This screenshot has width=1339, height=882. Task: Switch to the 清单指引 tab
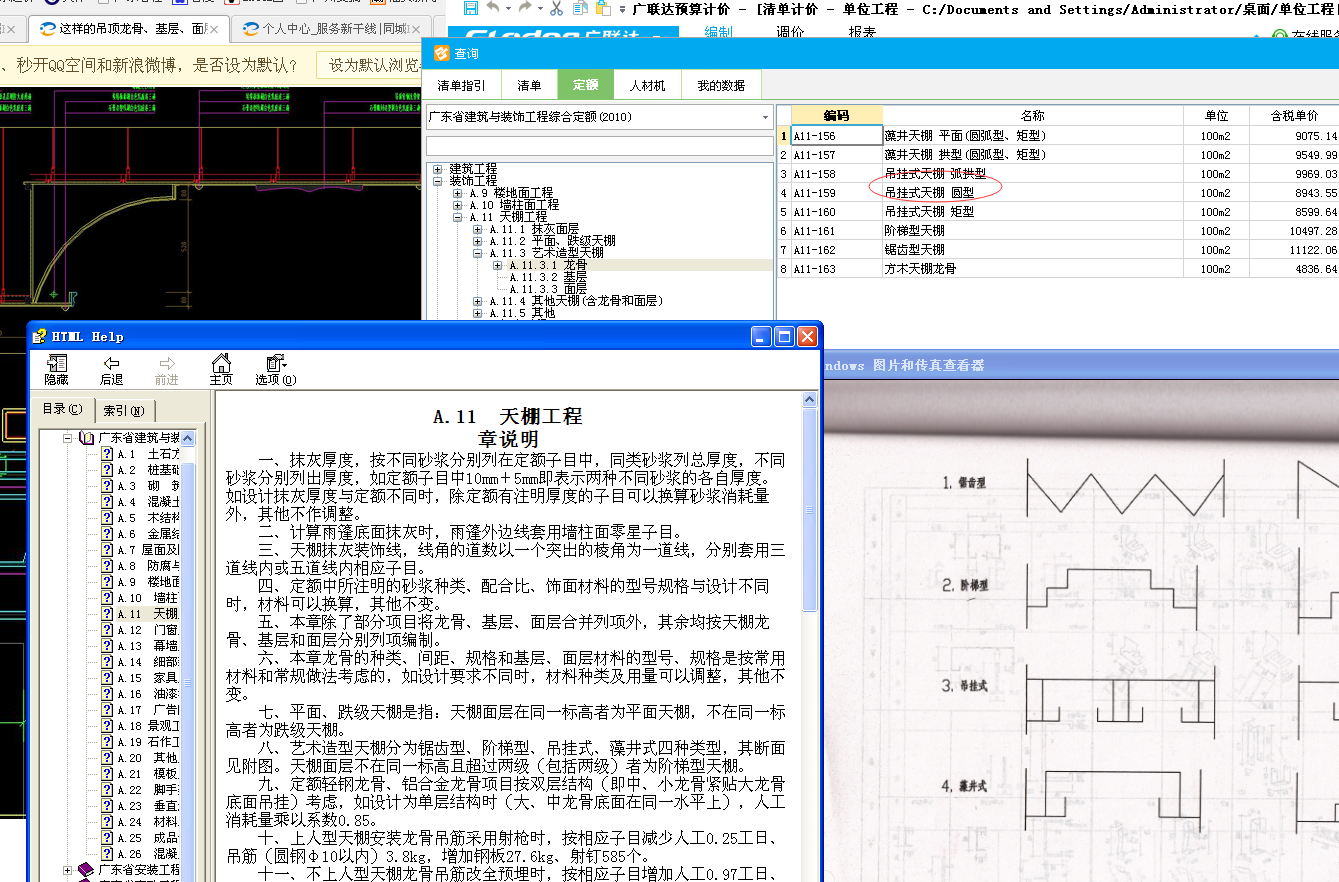coord(461,86)
